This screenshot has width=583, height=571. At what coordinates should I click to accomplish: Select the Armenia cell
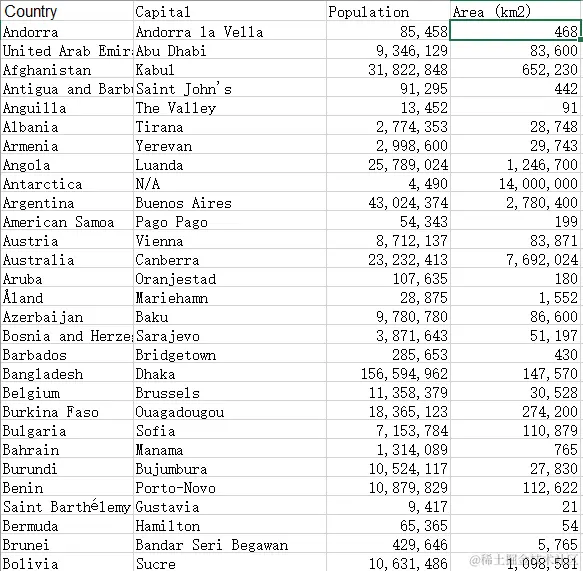67,144
